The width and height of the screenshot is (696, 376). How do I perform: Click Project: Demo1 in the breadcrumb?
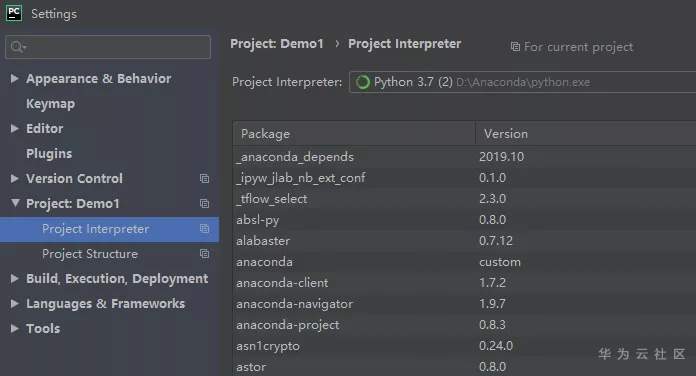tap(277, 44)
